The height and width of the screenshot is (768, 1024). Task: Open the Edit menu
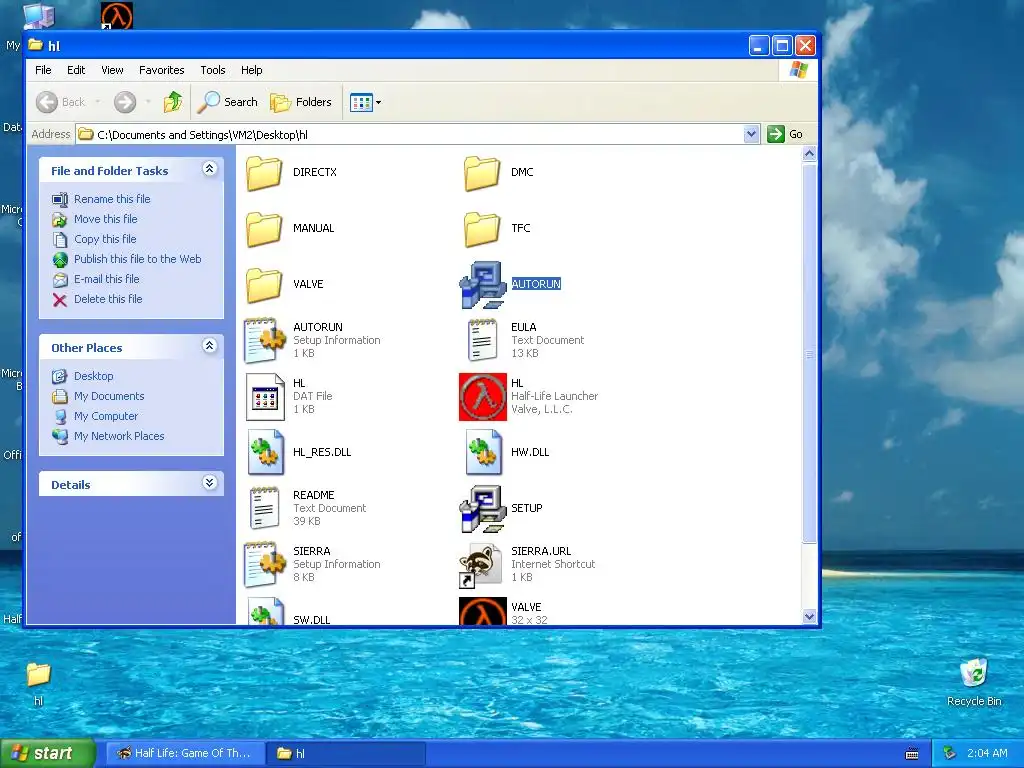click(76, 70)
